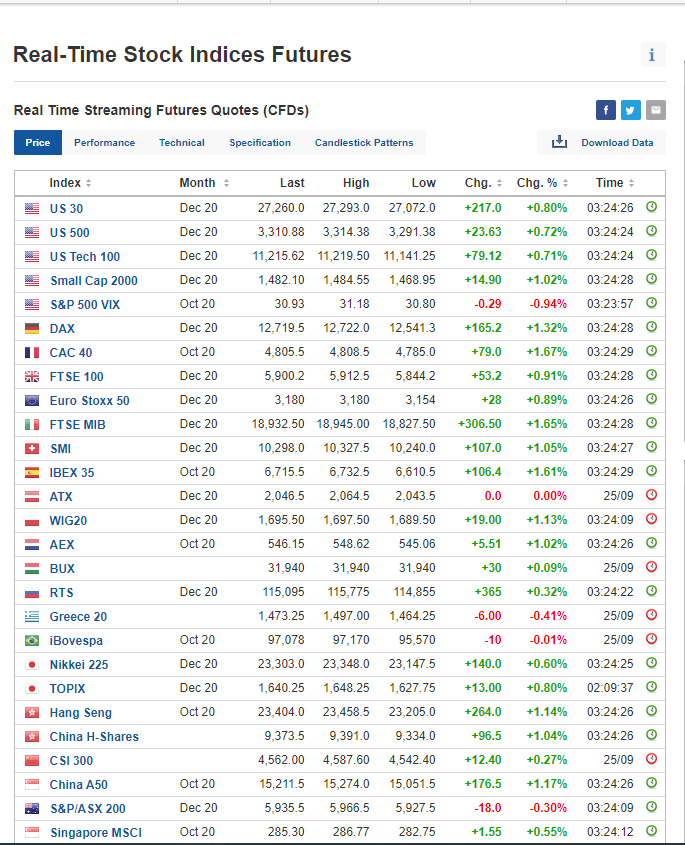
Task: Sort table by Month column arrows
Action: click(x=226, y=183)
